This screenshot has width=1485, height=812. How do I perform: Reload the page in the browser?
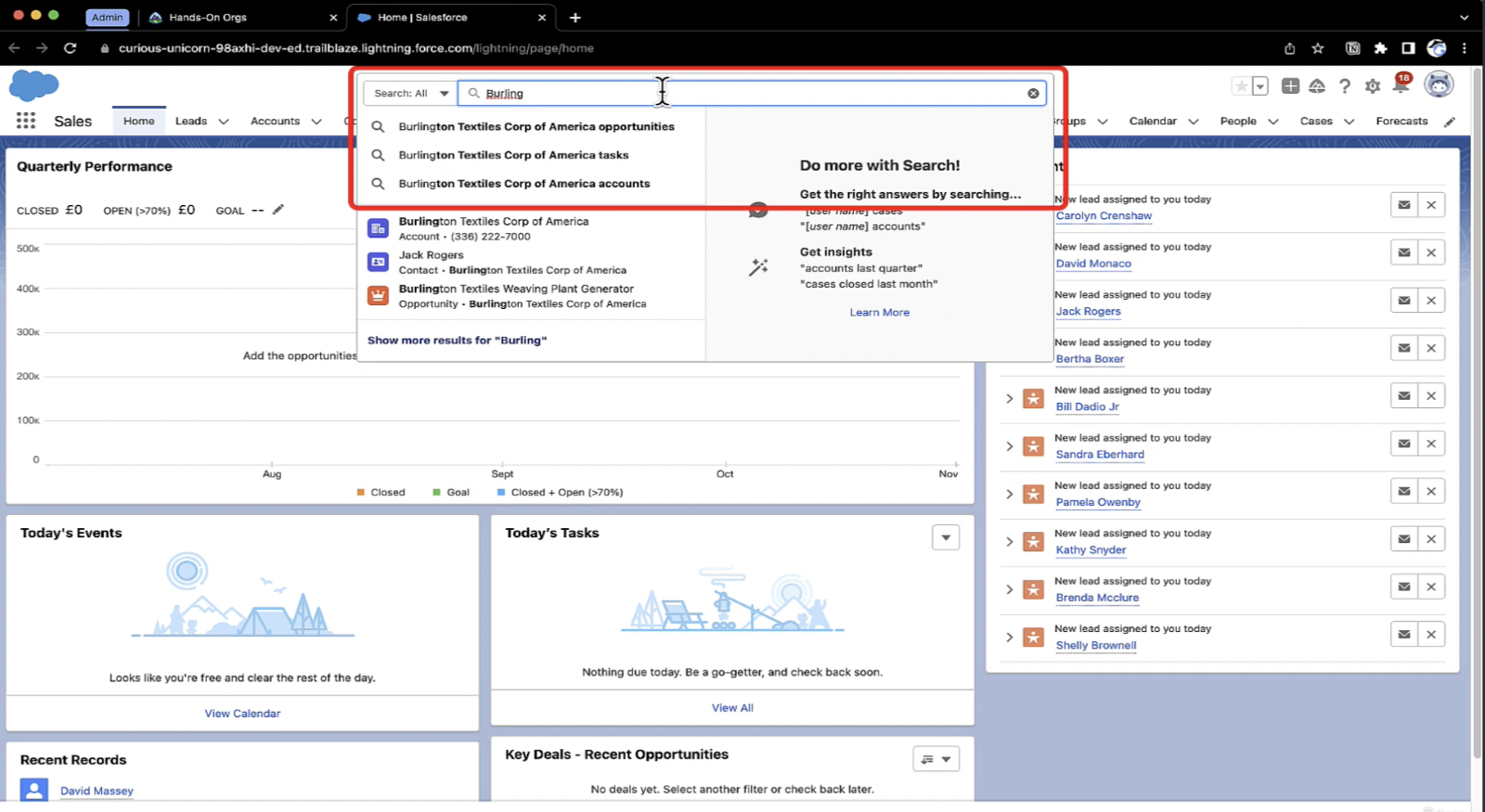[70, 48]
